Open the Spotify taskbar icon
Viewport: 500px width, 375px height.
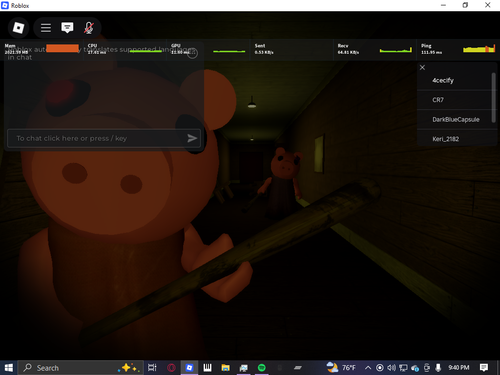tap(262, 368)
